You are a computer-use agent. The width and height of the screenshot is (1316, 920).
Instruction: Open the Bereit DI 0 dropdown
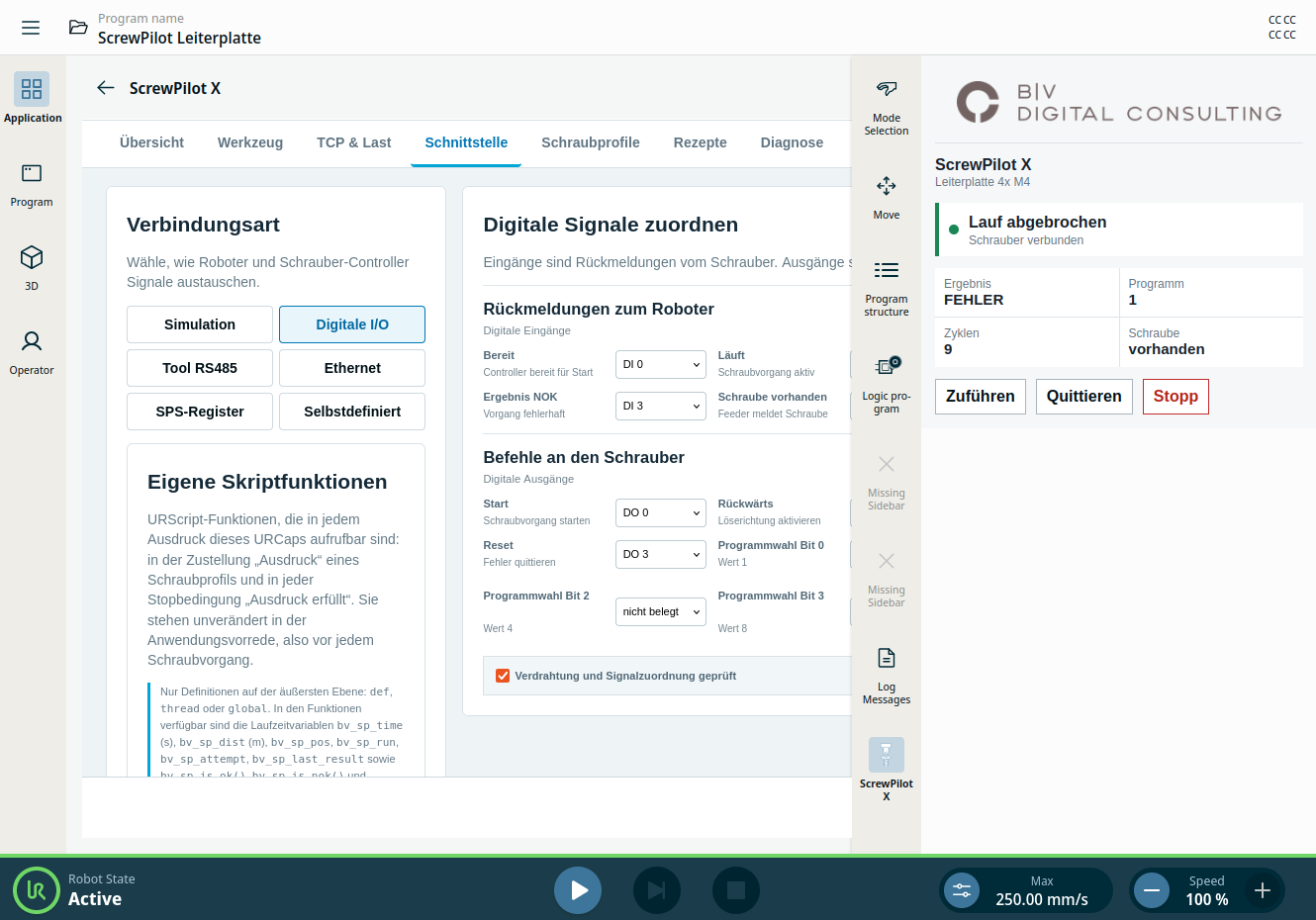661,364
